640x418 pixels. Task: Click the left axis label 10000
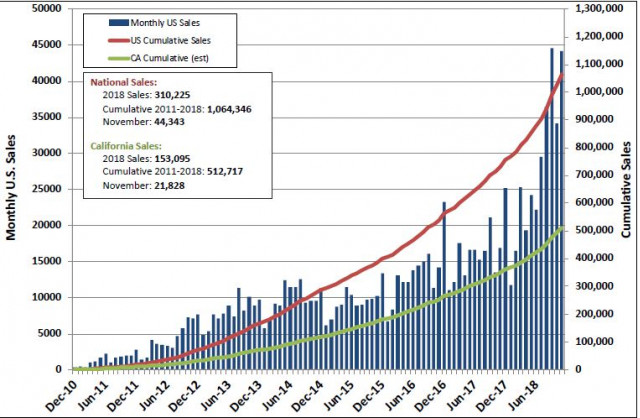[x=47, y=297]
